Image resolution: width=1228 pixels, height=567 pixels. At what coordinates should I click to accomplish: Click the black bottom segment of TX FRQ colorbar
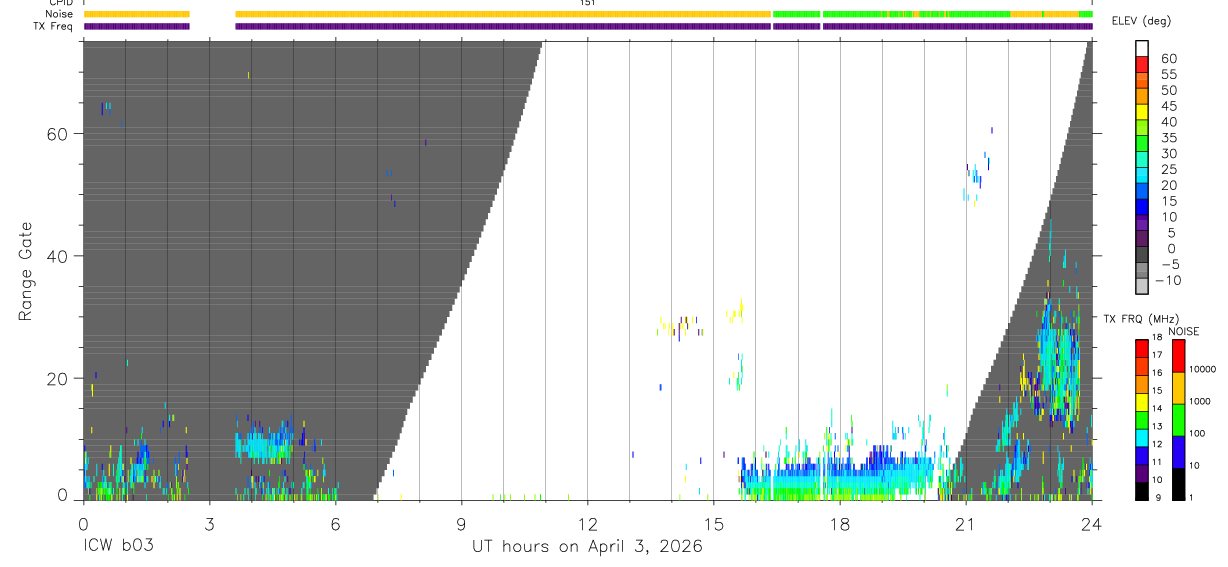1142,491
